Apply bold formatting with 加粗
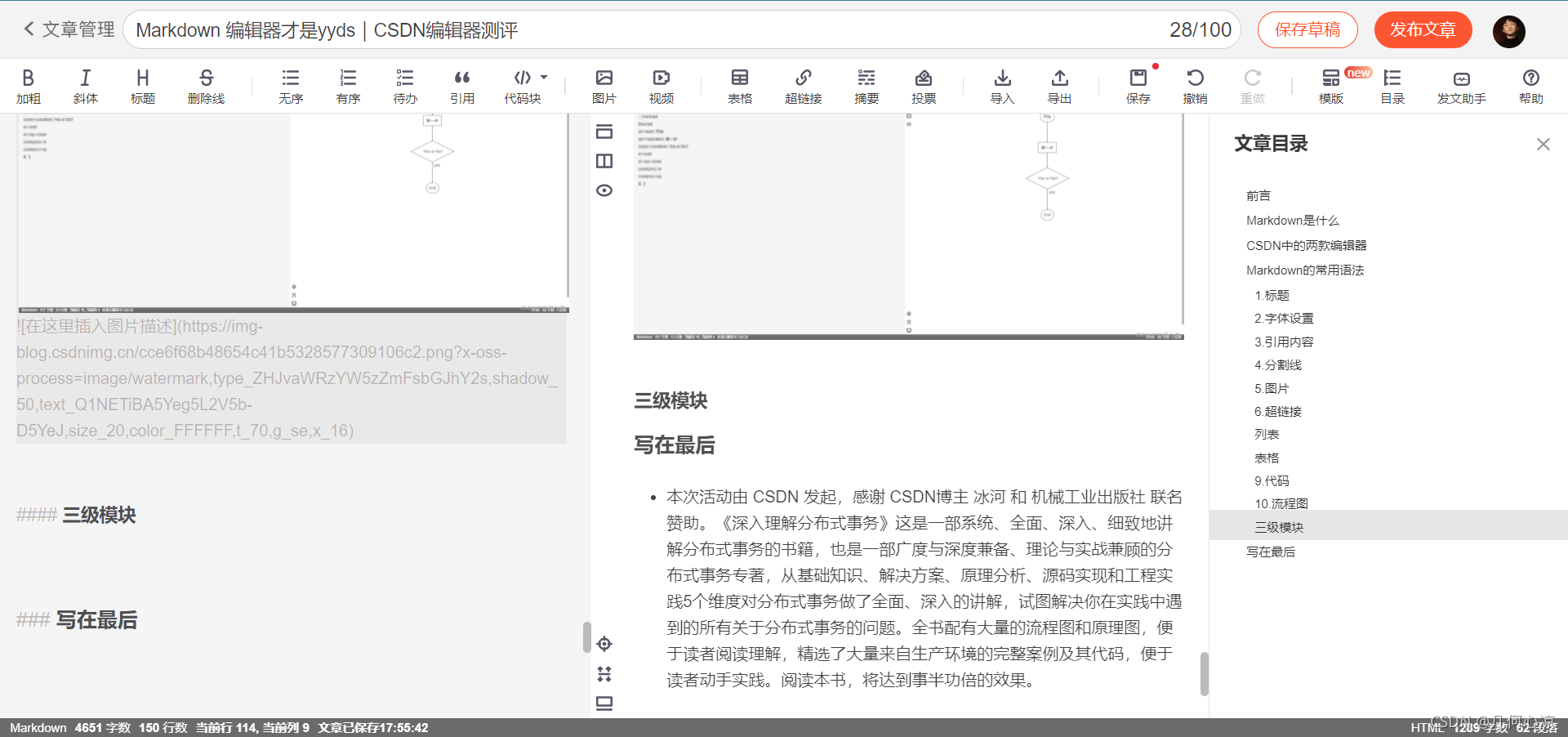Screen dimensions: 1568x737 (x=29, y=86)
